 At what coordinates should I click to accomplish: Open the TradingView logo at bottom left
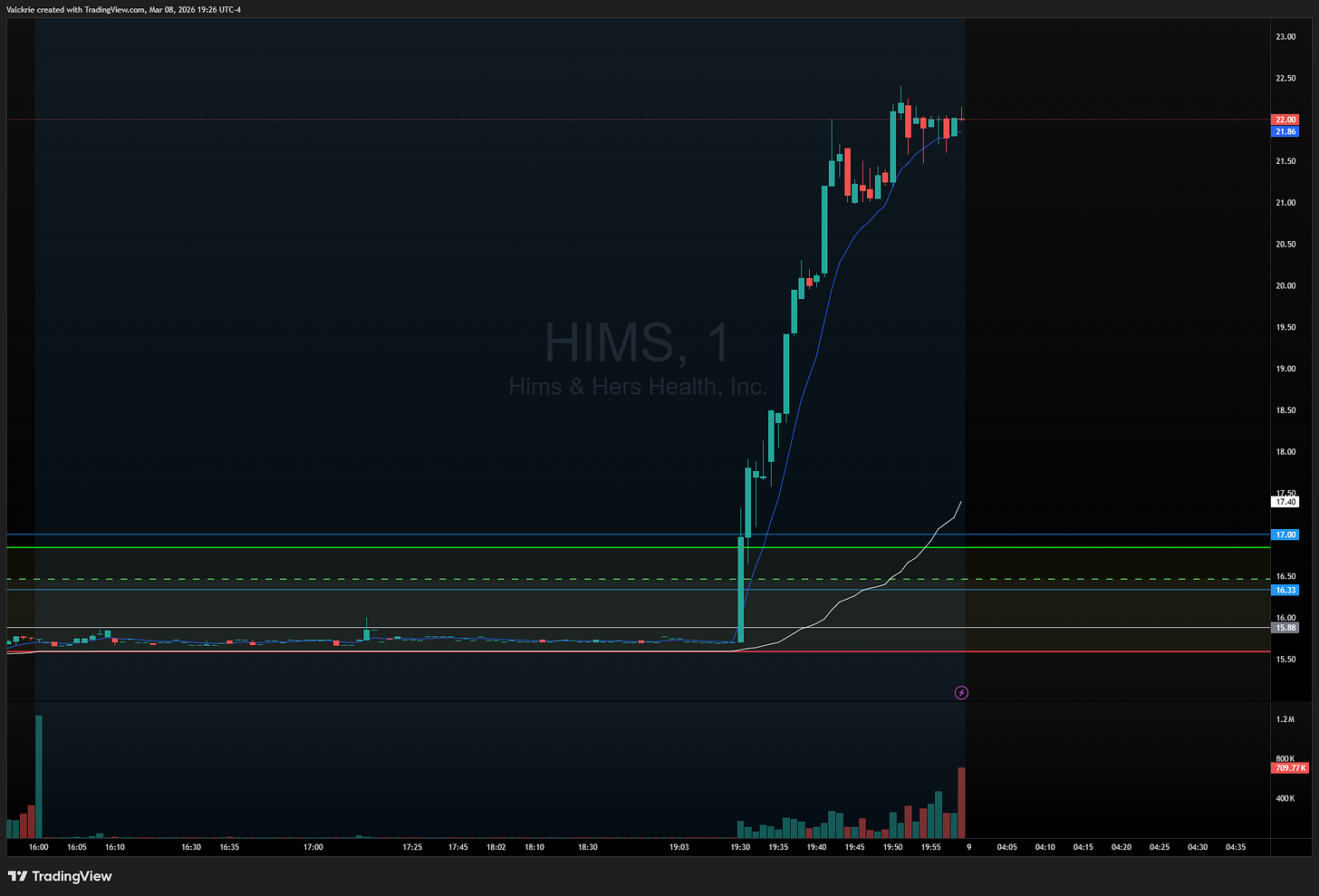tap(60, 876)
